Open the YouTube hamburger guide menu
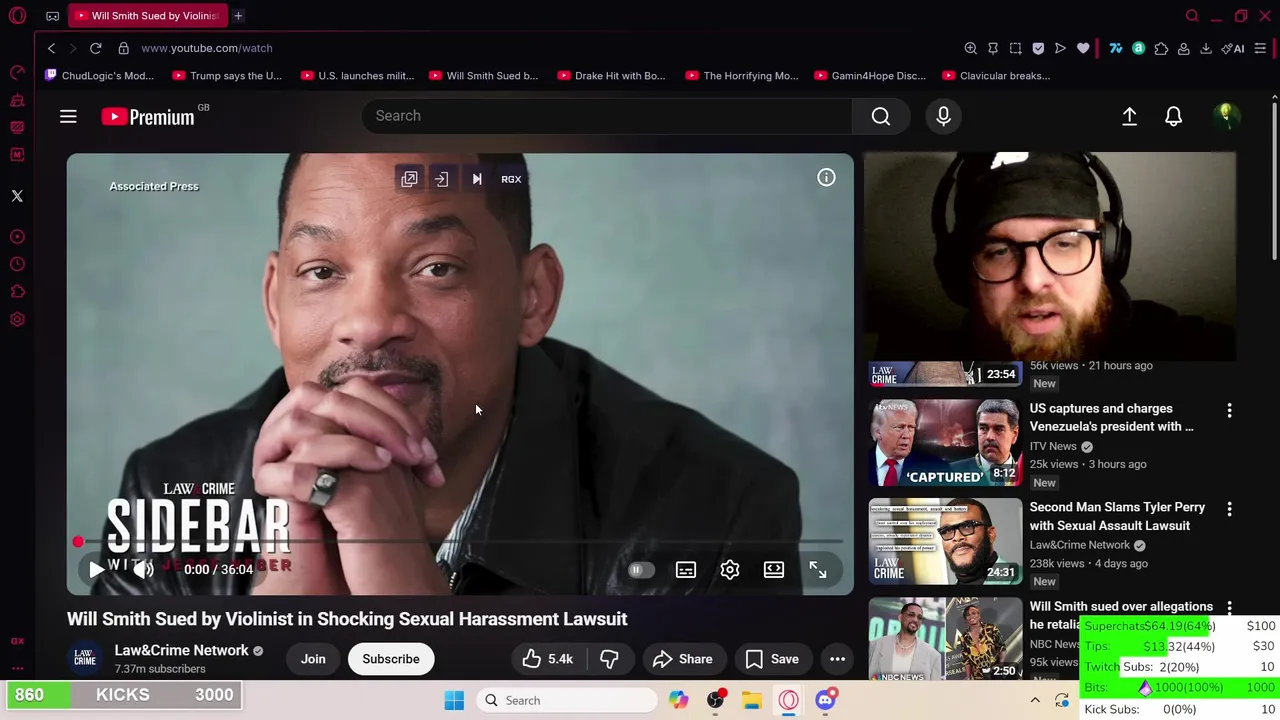The image size is (1280, 720). (x=68, y=117)
